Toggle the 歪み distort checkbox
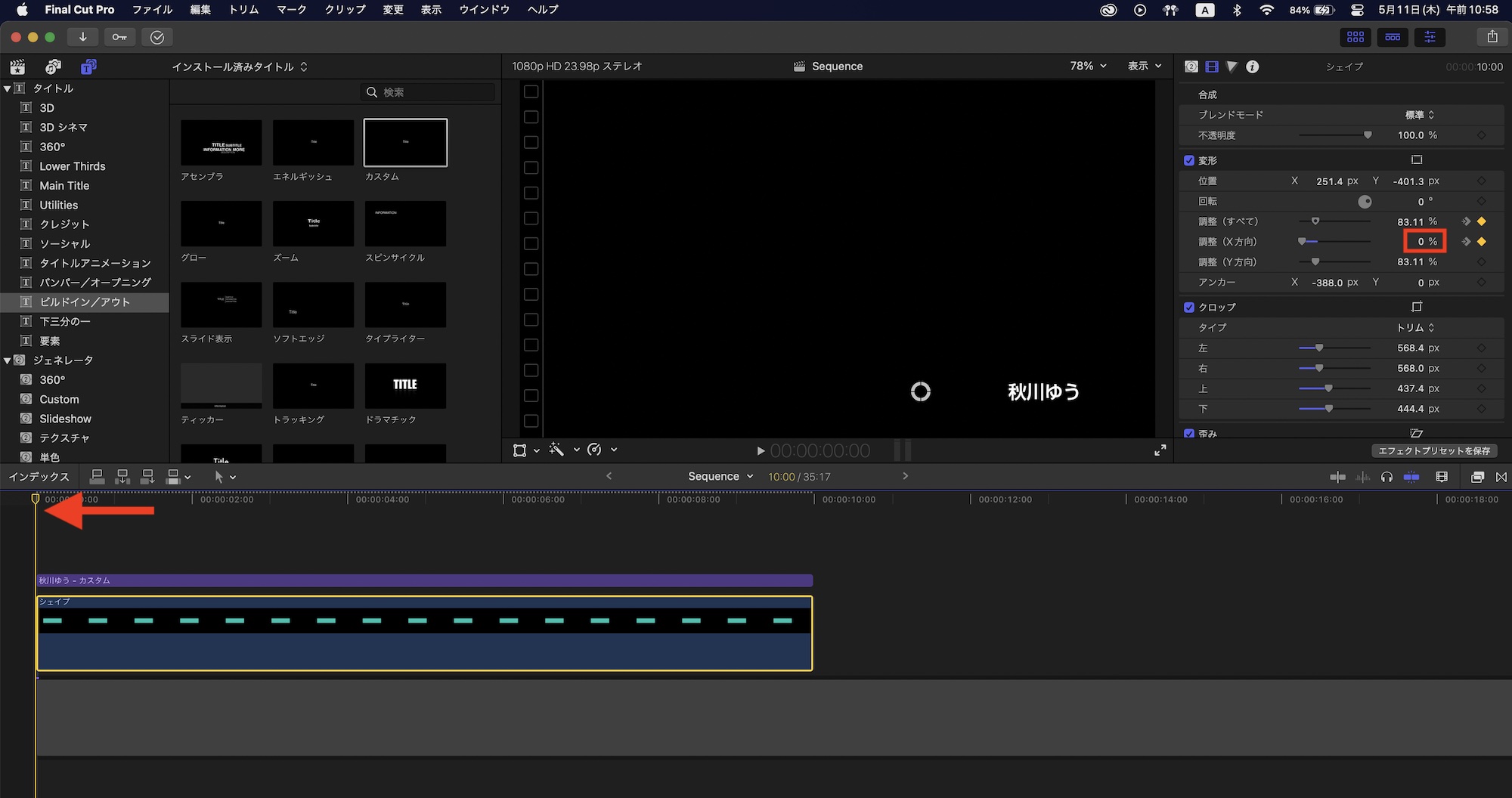The height and width of the screenshot is (798, 1512). click(1189, 434)
